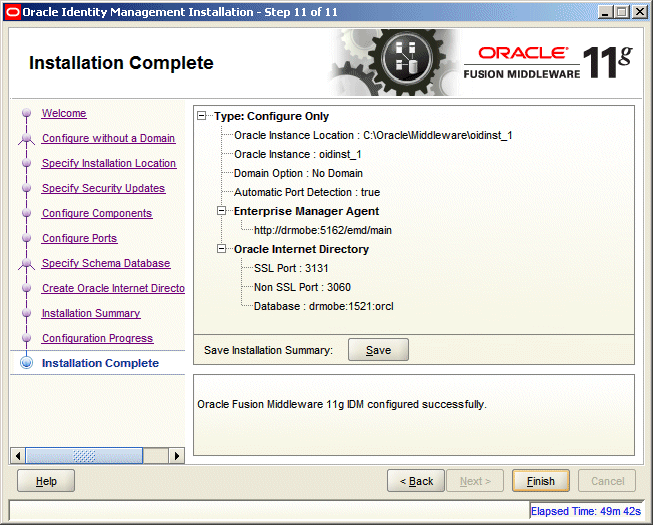
Task: Go to Configure Components step
Action: pos(97,213)
